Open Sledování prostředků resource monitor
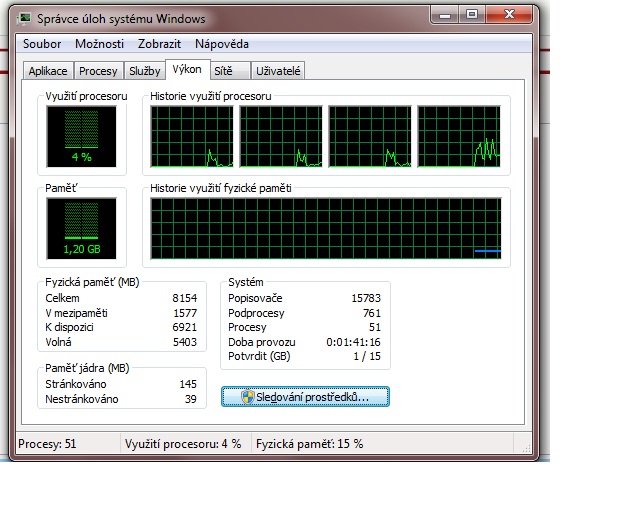 point(305,397)
